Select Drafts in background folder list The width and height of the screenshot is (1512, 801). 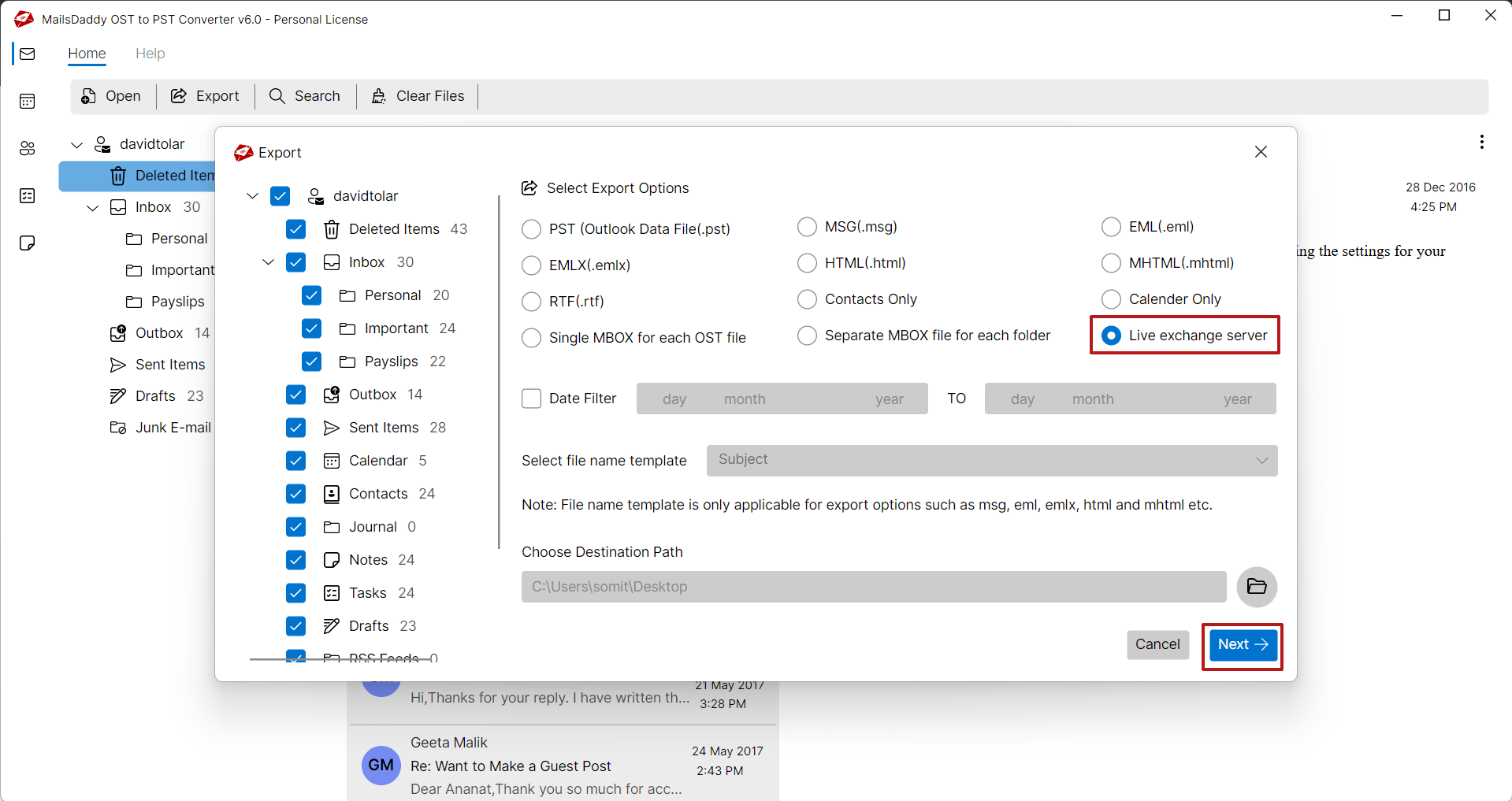pos(157,396)
